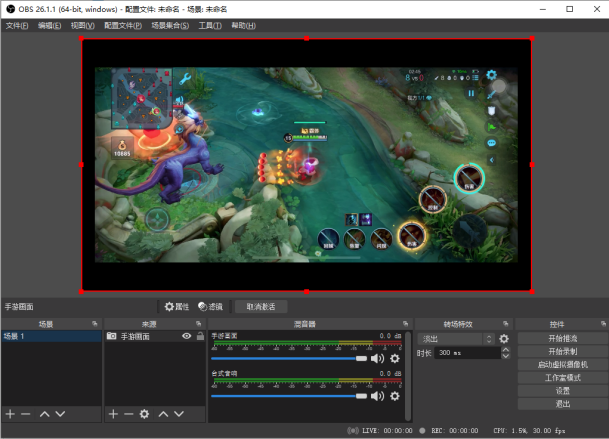Open 设置 settings button
Image resolution: width=609 pixels, height=439 pixels.
click(563, 391)
